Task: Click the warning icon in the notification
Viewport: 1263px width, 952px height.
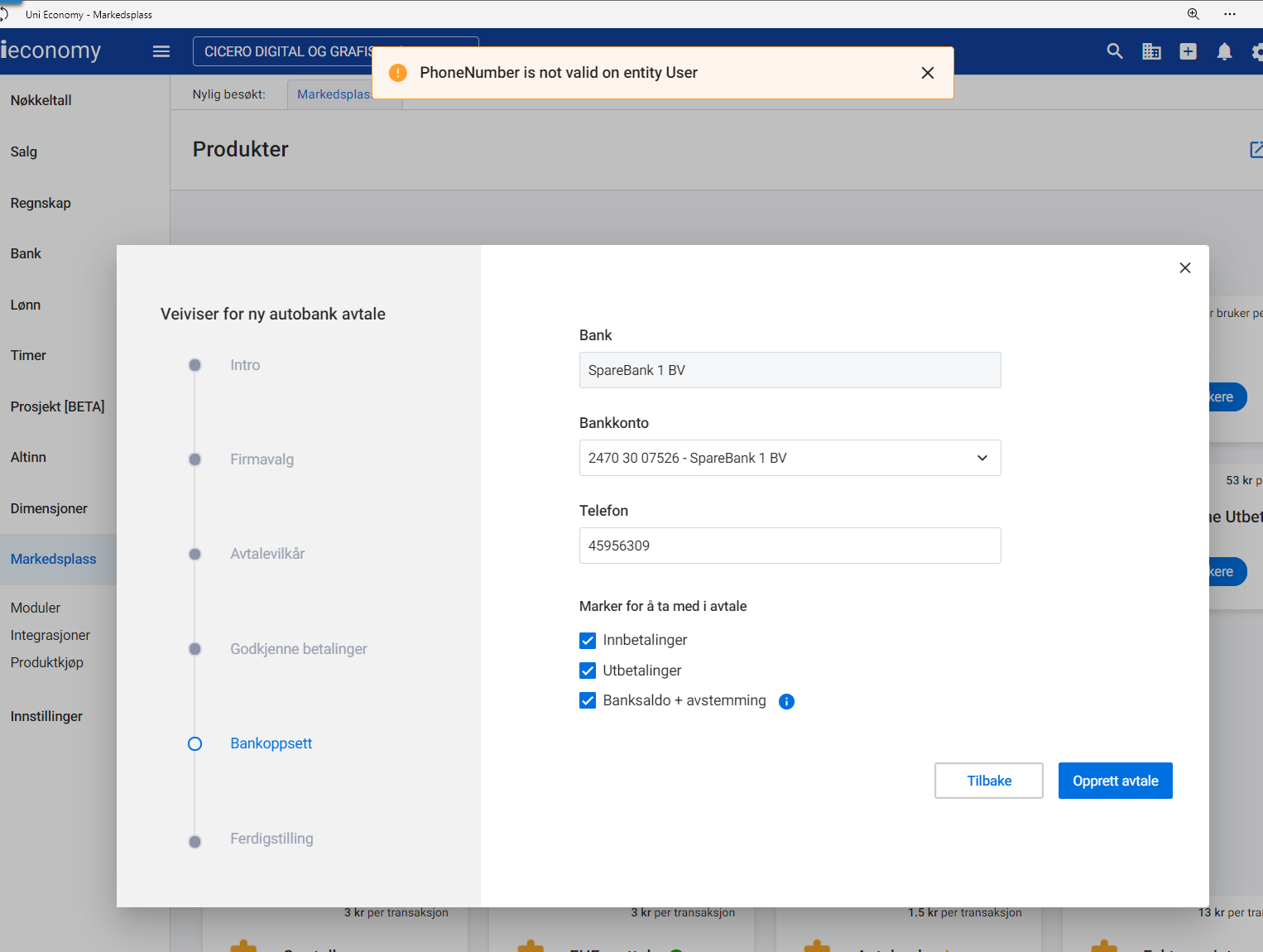Action: [x=398, y=73]
